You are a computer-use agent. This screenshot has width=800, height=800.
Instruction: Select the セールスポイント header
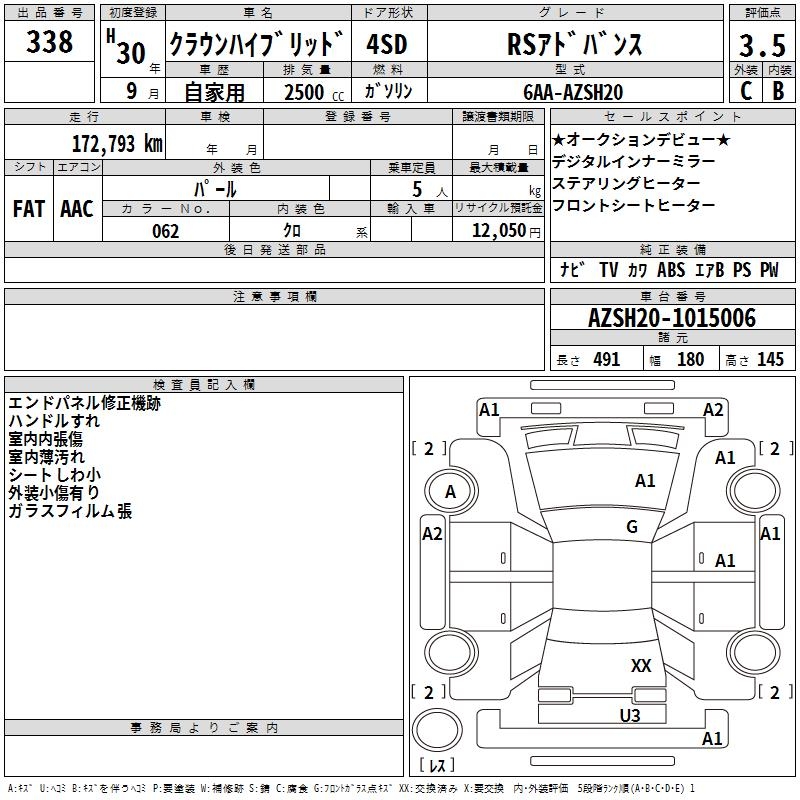(672, 116)
